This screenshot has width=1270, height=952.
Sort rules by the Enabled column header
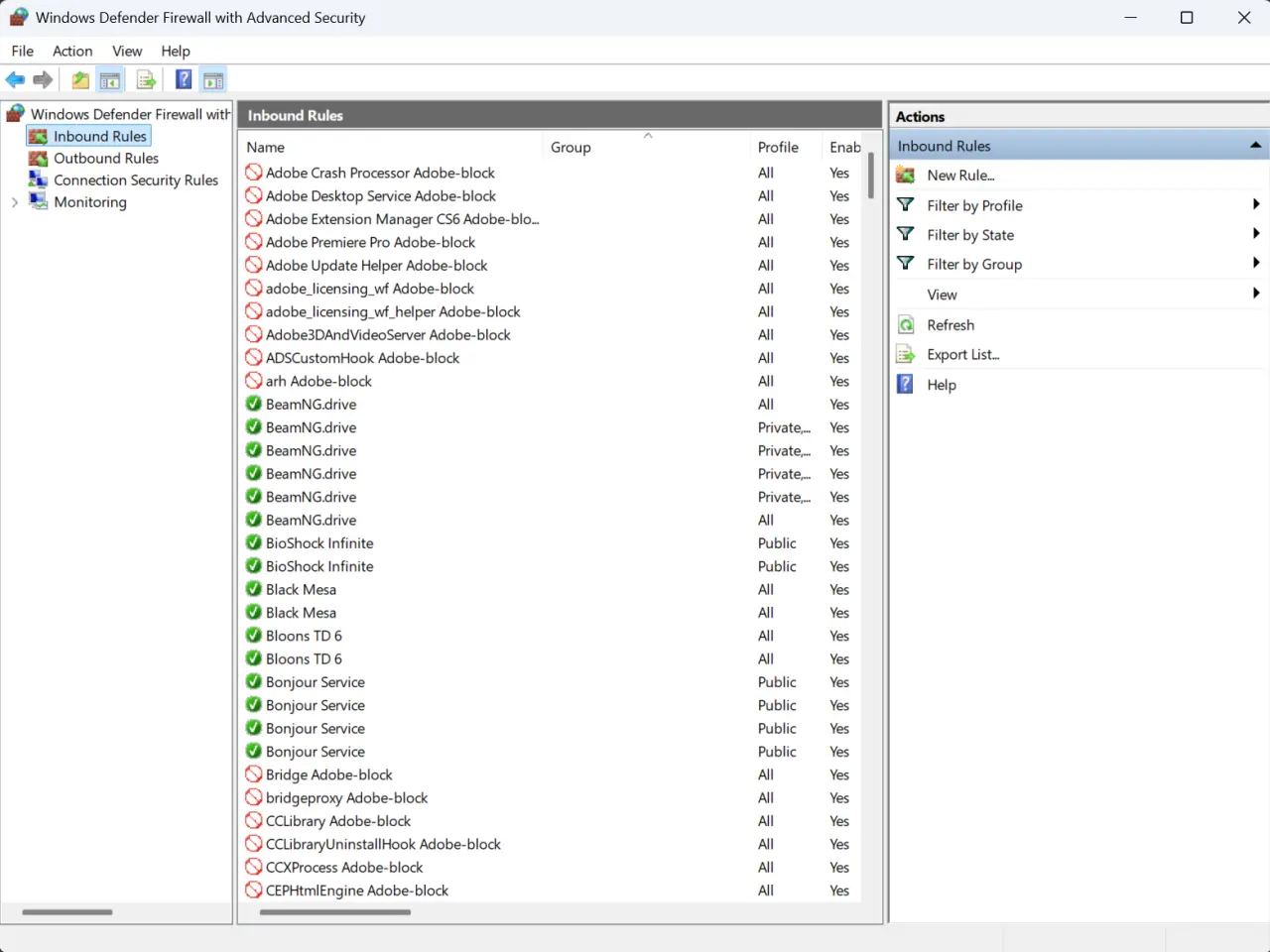pos(844,147)
